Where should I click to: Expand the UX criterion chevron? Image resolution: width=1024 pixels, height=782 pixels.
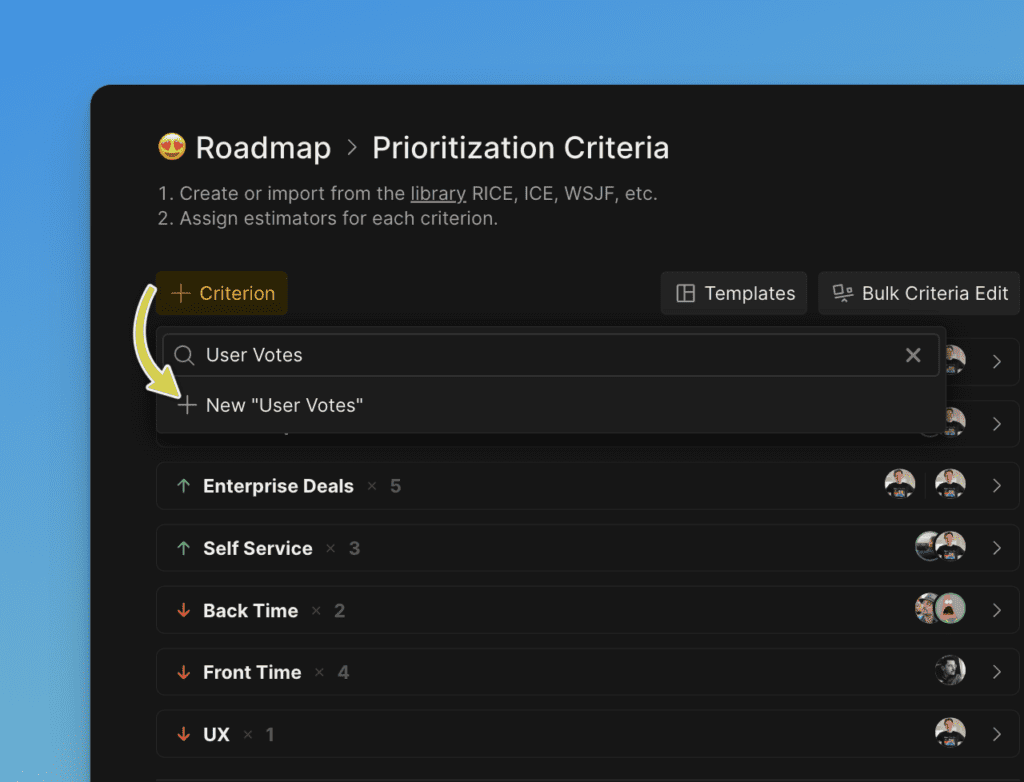(x=997, y=734)
